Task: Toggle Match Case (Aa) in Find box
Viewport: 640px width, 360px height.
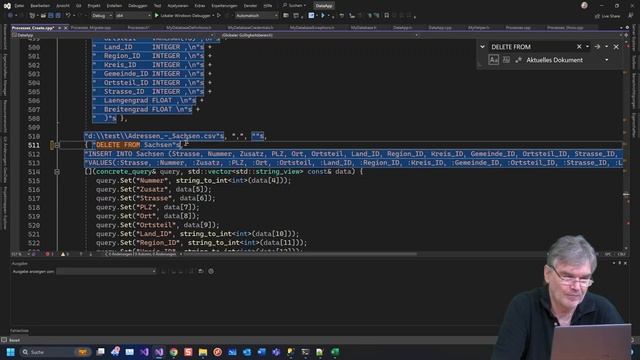Action: click(x=493, y=60)
